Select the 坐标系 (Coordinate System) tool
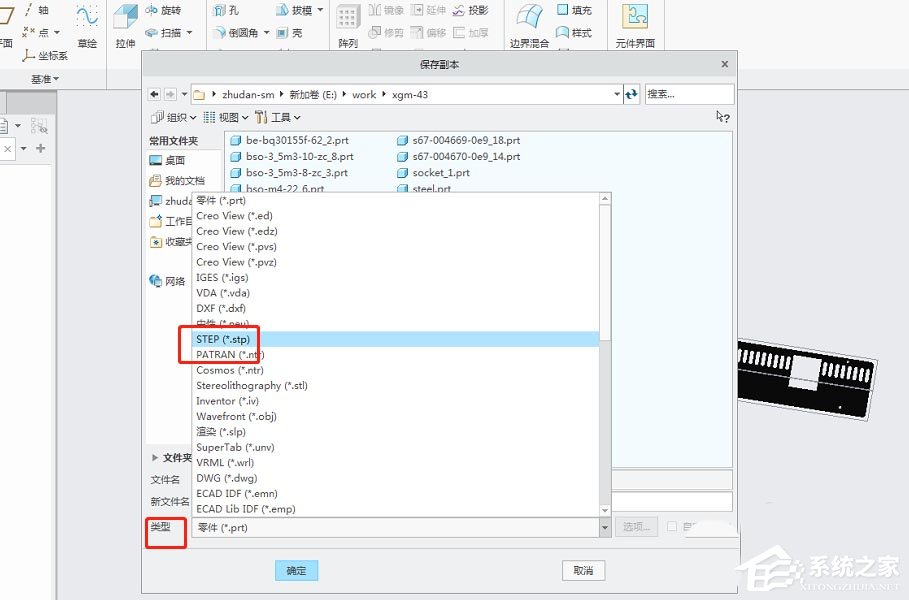909x600 pixels. click(x=45, y=56)
